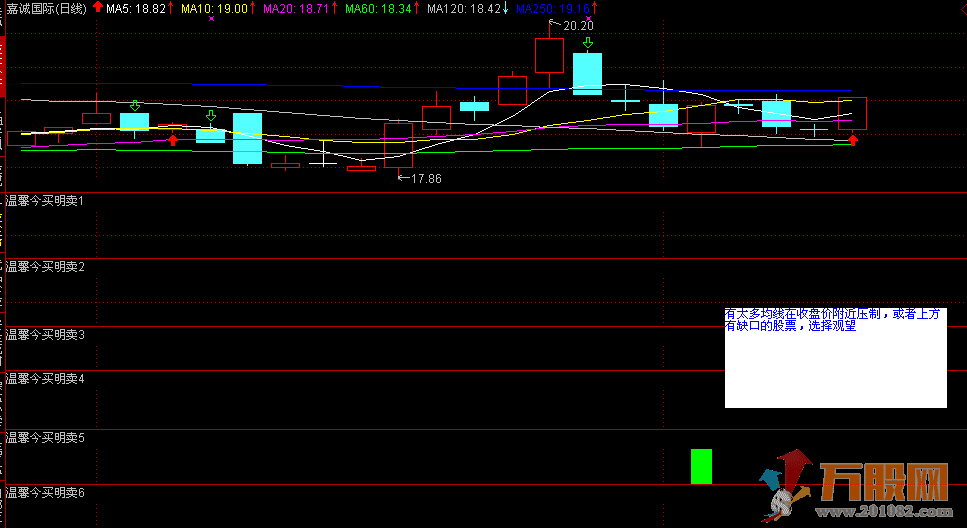This screenshot has width=967, height=528.
Task: Select the MA5: 18.82 indicator label
Action: [136, 8]
